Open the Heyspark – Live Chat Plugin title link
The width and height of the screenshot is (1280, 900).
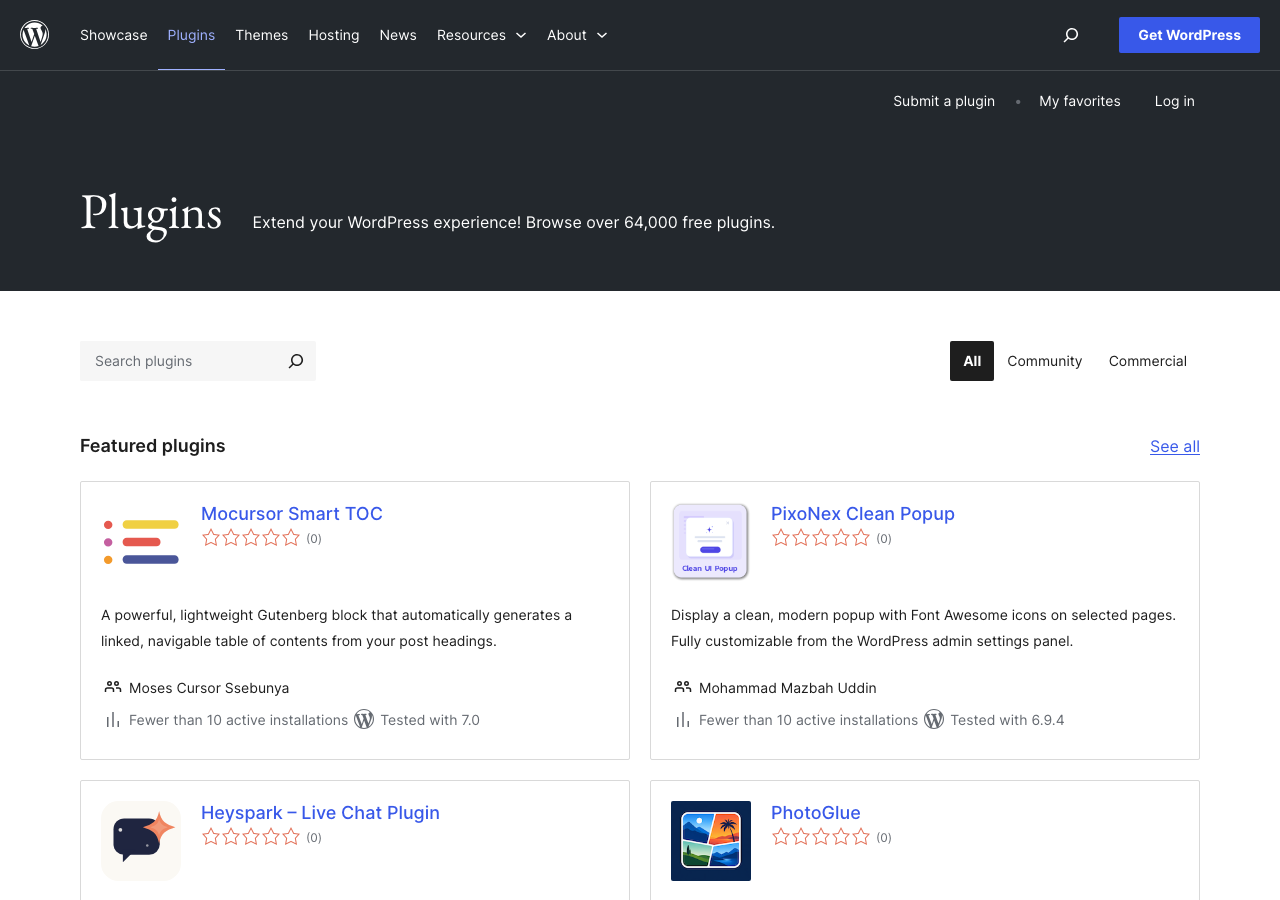320,812
